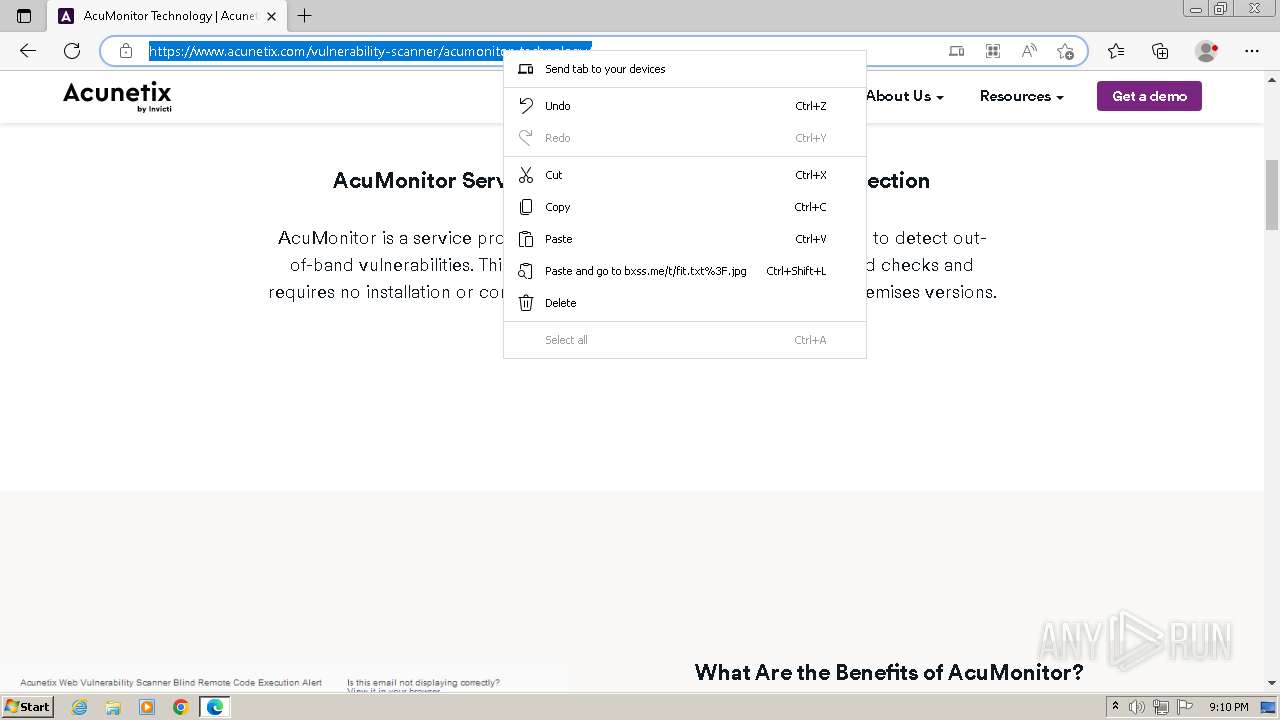Screen dimensions: 1280x720
Task: Choose Paste from the context menu
Action: pos(684,239)
